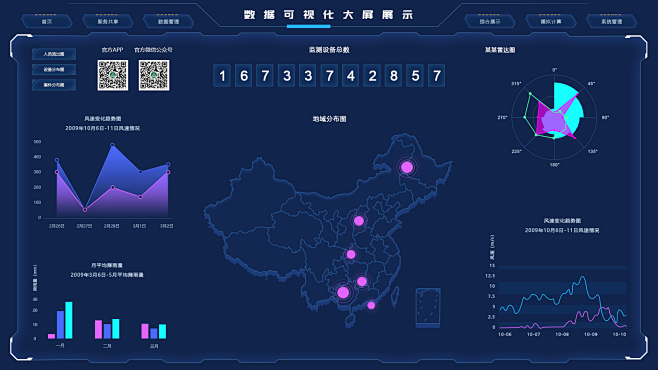
Task: Click the 10-08 label on wind-speed axis
Action: pos(562,334)
